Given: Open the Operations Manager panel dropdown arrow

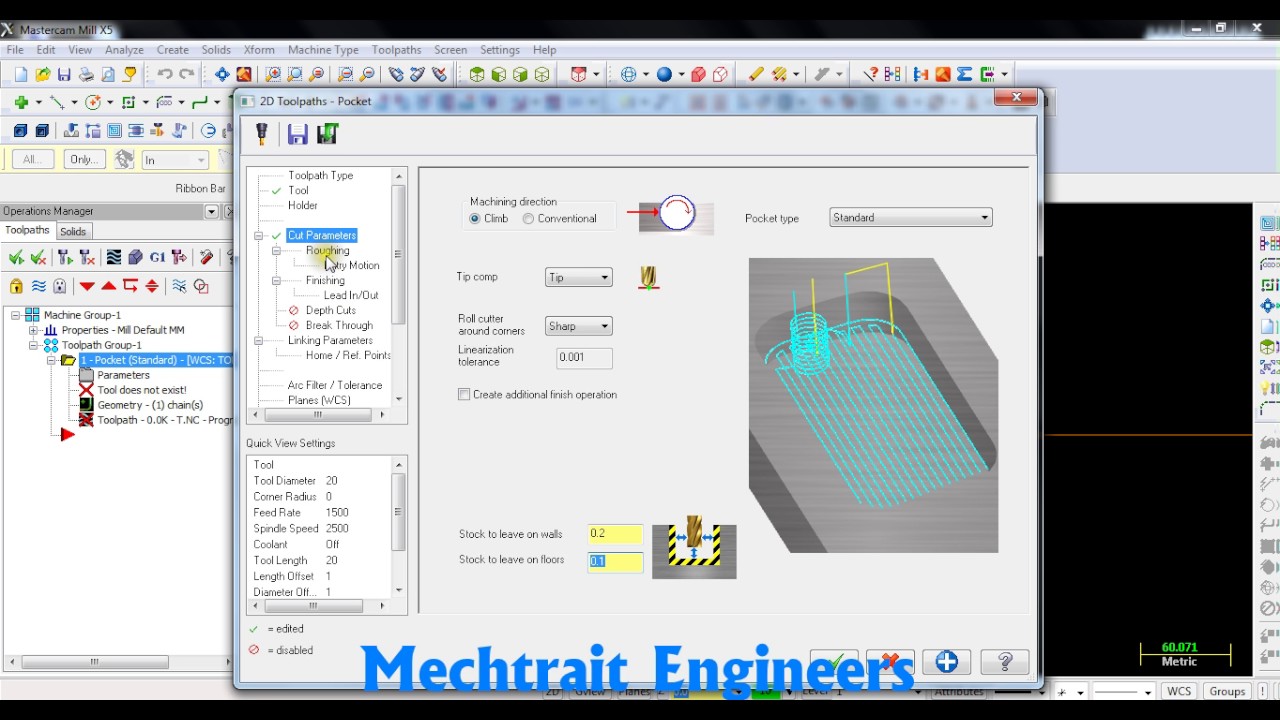Looking at the screenshot, I should (x=211, y=212).
